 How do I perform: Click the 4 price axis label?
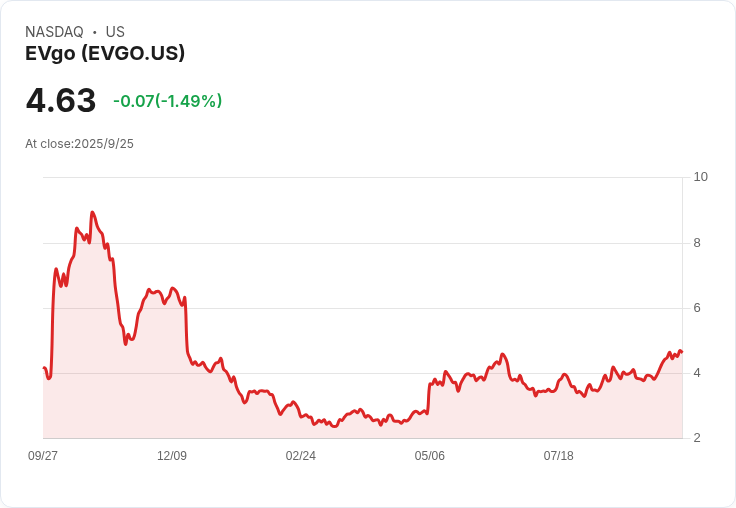click(x=697, y=373)
